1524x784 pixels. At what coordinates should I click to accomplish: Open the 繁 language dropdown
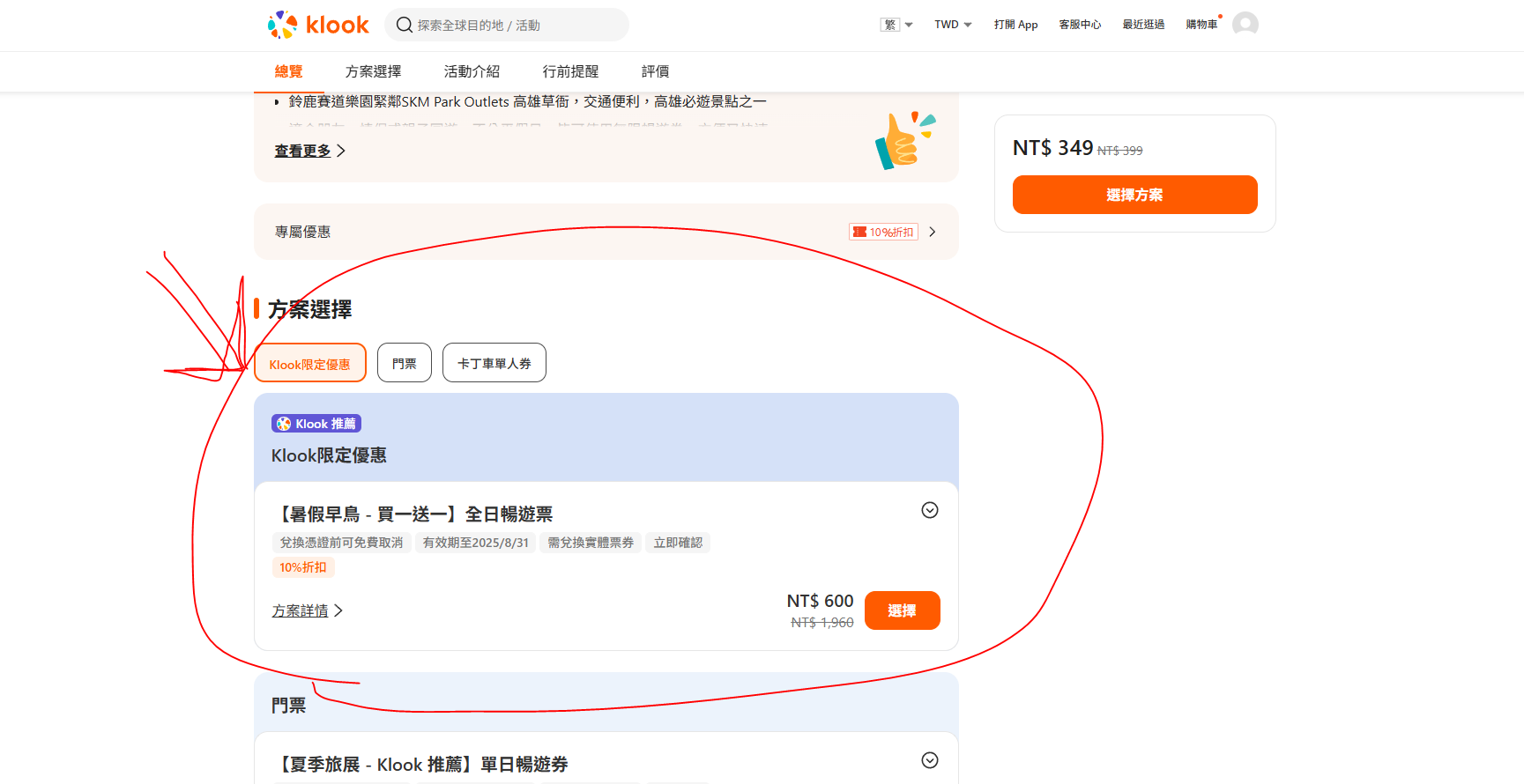pyautogui.click(x=896, y=25)
